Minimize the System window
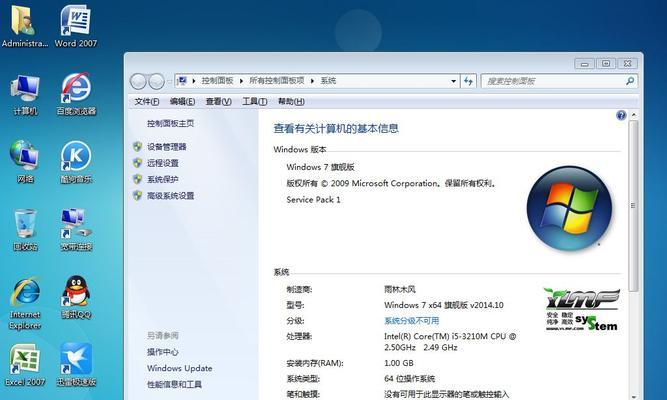Image resolution: width=667 pixels, height=400 pixels. [584, 63]
